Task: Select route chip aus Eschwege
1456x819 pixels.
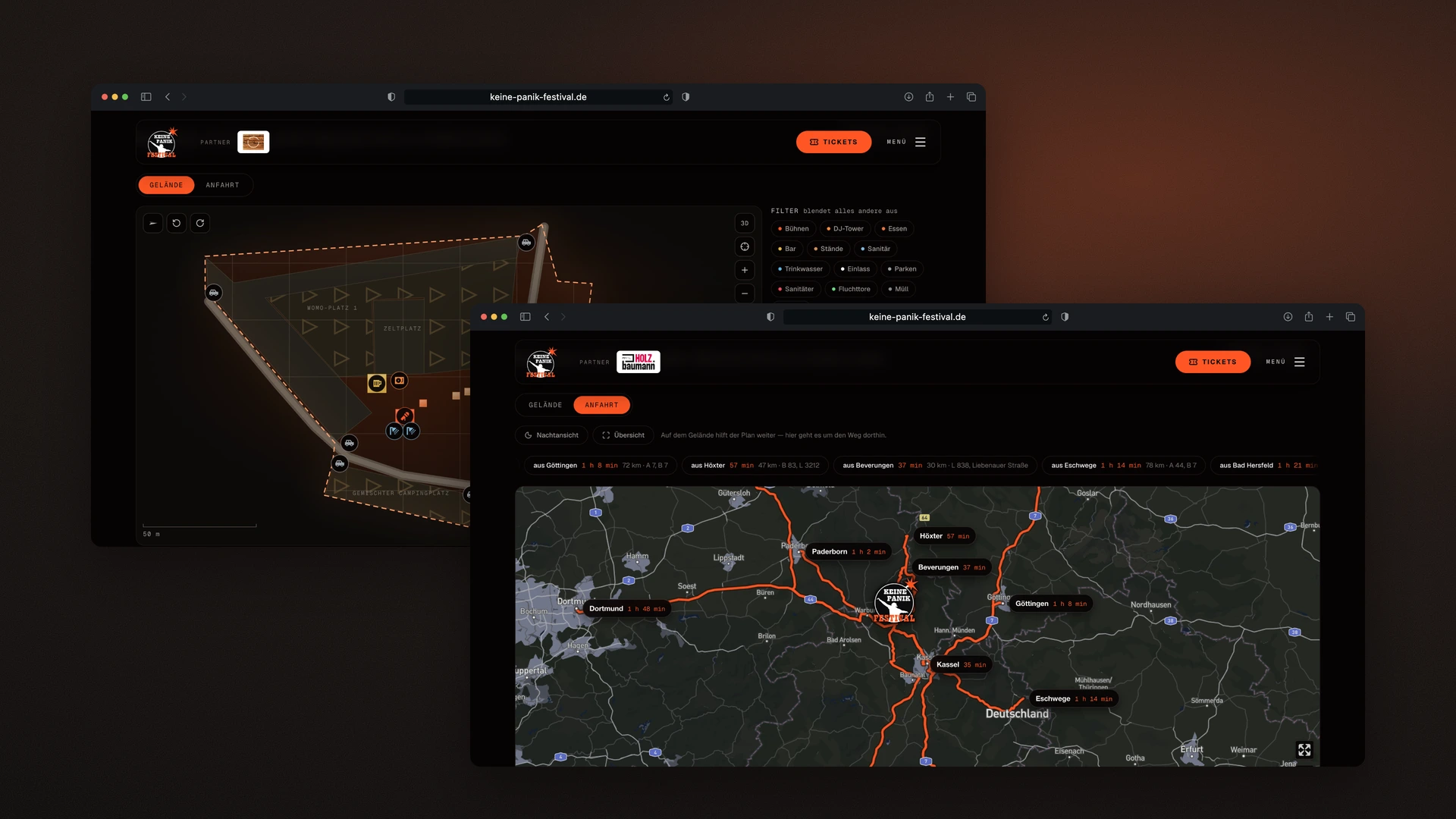Action: (x=1124, y=466)
